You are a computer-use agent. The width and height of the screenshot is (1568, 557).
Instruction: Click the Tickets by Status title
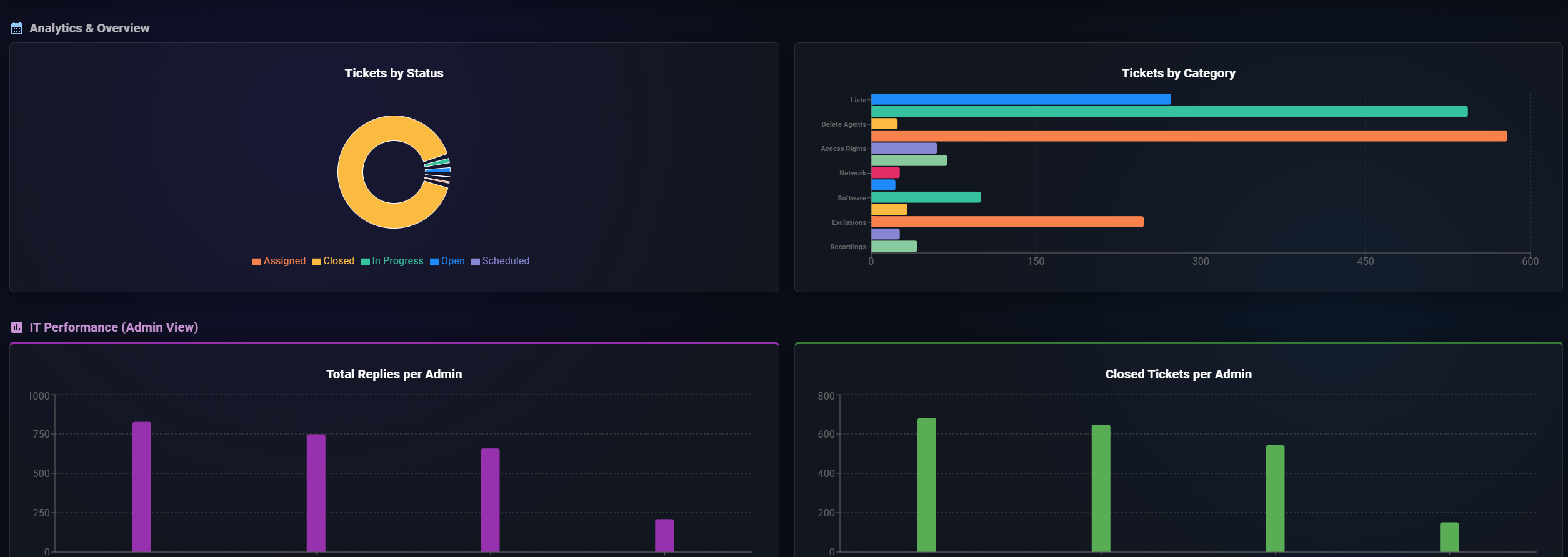(x=394, y=73)
